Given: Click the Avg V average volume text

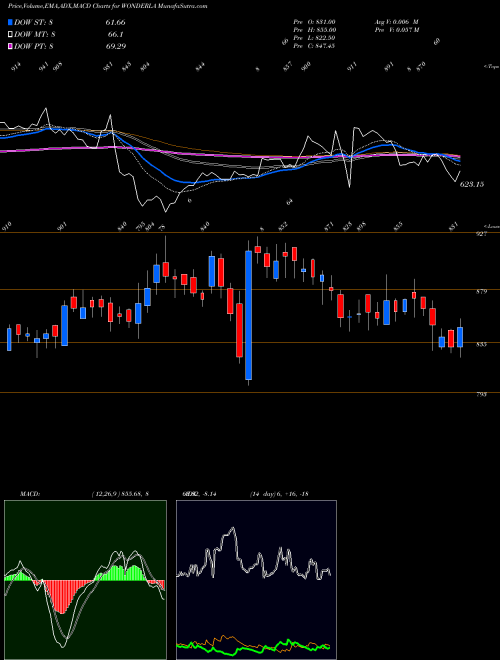Looking at the screenshot, I should 396,22.
